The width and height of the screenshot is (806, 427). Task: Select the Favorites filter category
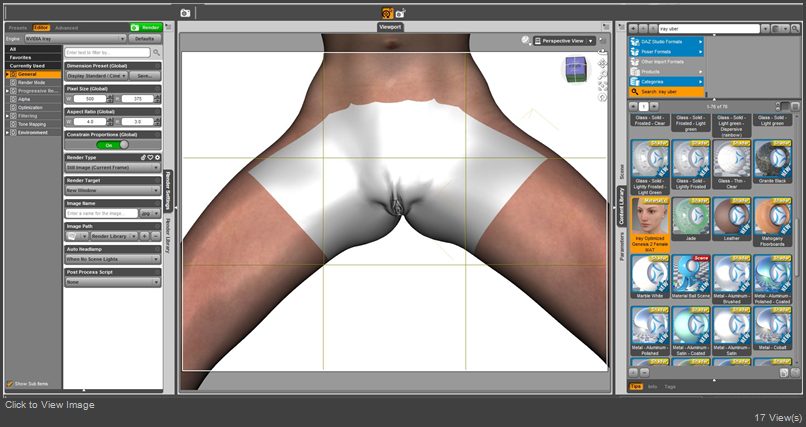[33, 58]
